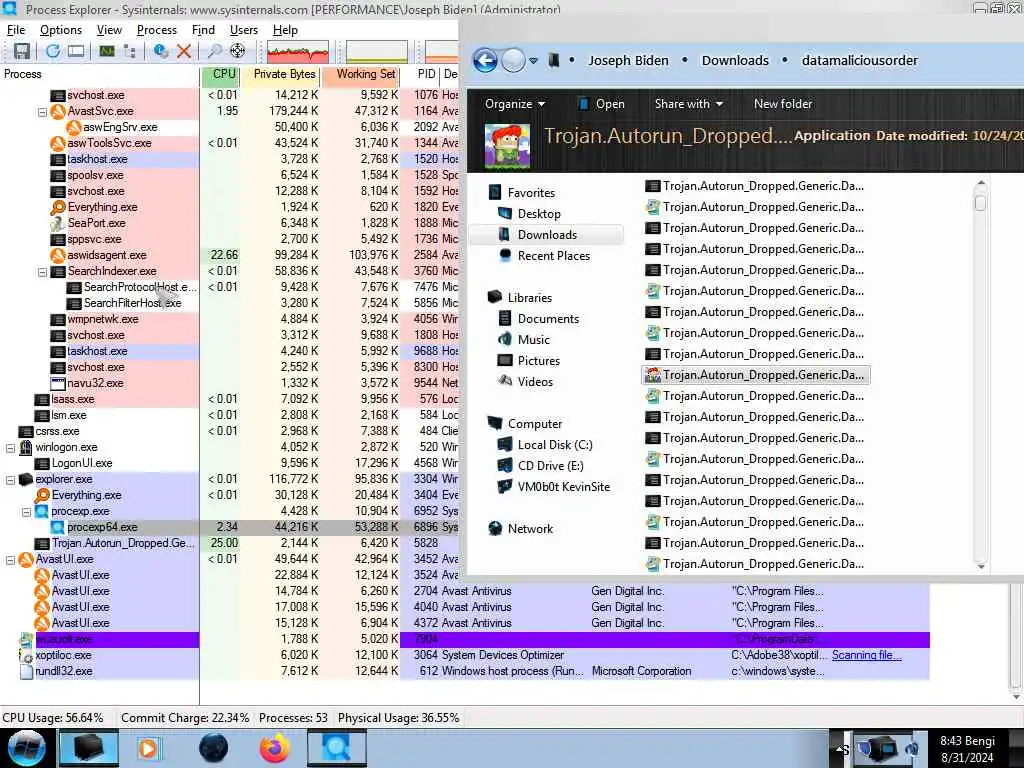Click the CD Drive (E:) icon

(x=505, y=466)
